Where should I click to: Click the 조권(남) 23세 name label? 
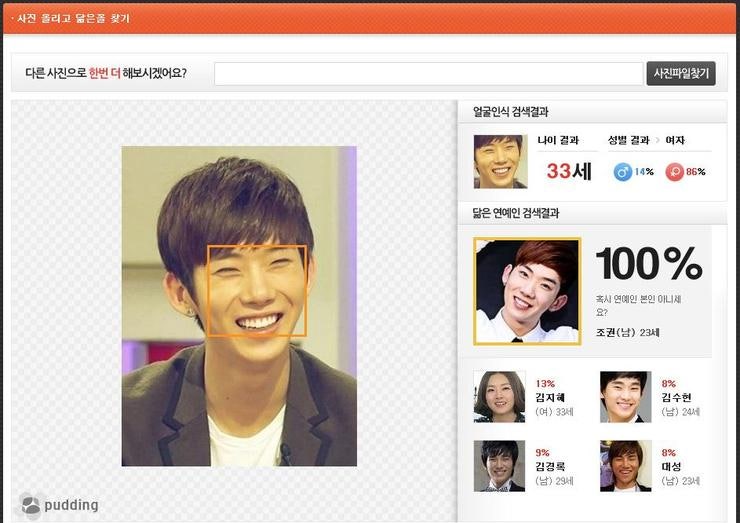(x=627, y=332)
